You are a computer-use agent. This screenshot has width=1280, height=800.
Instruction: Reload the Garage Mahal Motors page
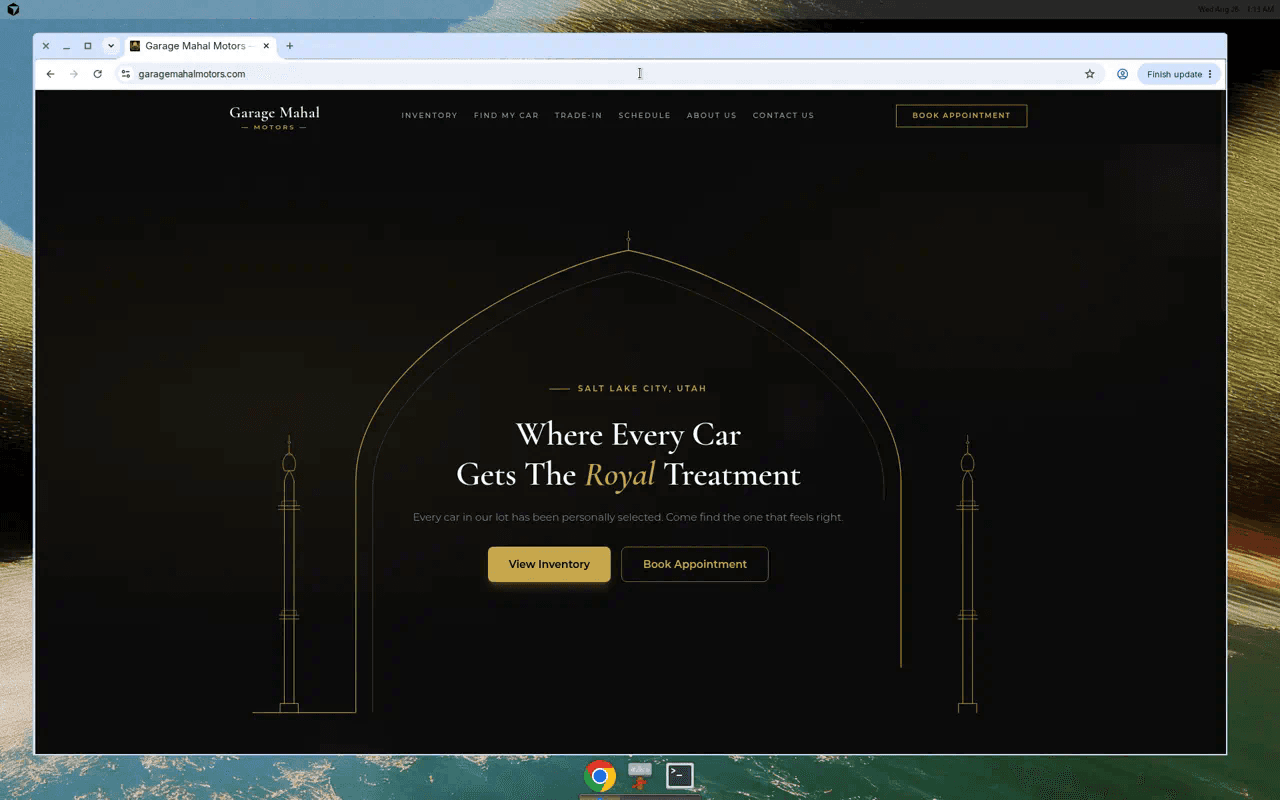coord(97,74)
